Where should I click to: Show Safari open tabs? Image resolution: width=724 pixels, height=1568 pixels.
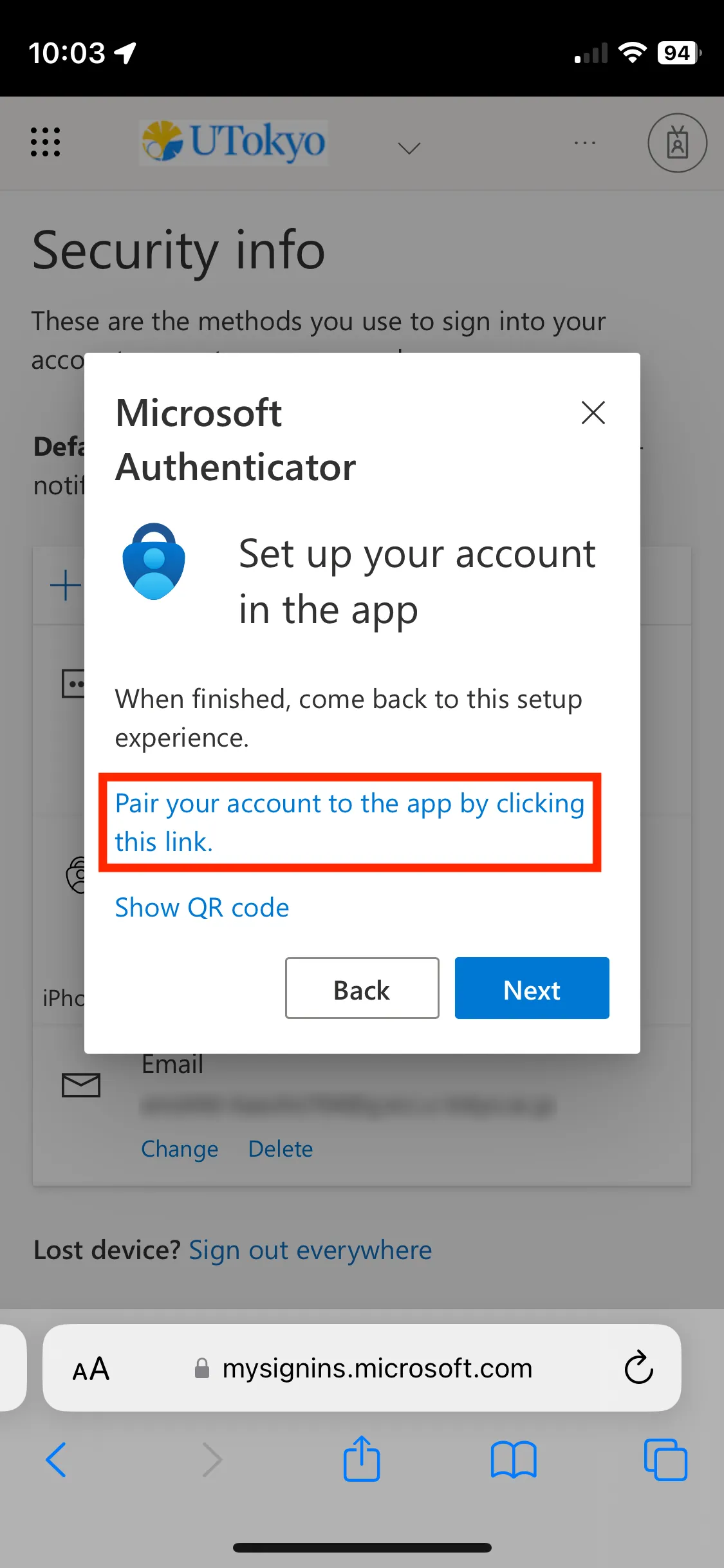pos(665,1459)
